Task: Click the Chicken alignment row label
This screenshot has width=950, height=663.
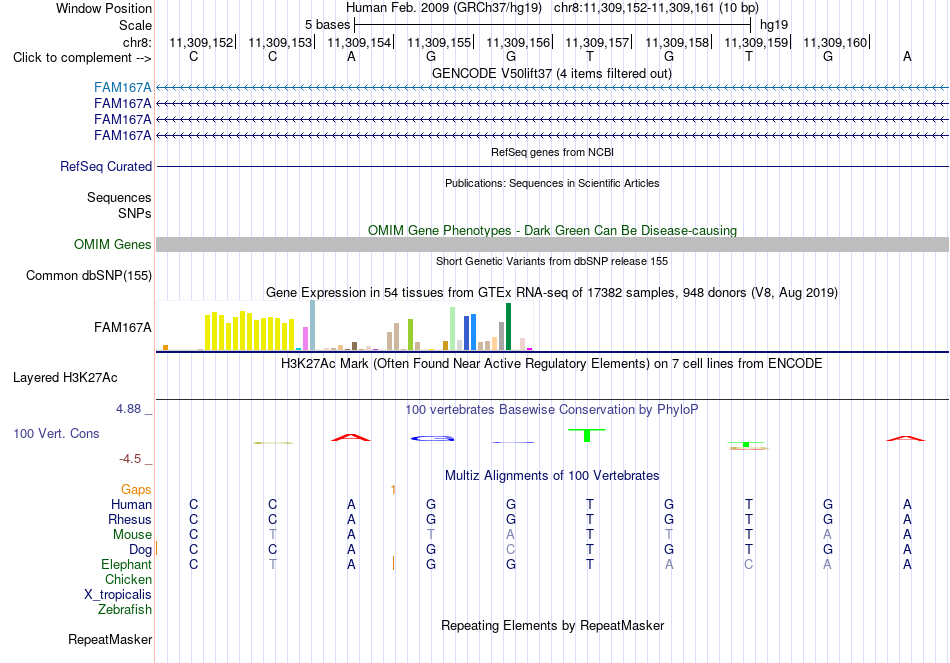Action: tap(128, 579)
